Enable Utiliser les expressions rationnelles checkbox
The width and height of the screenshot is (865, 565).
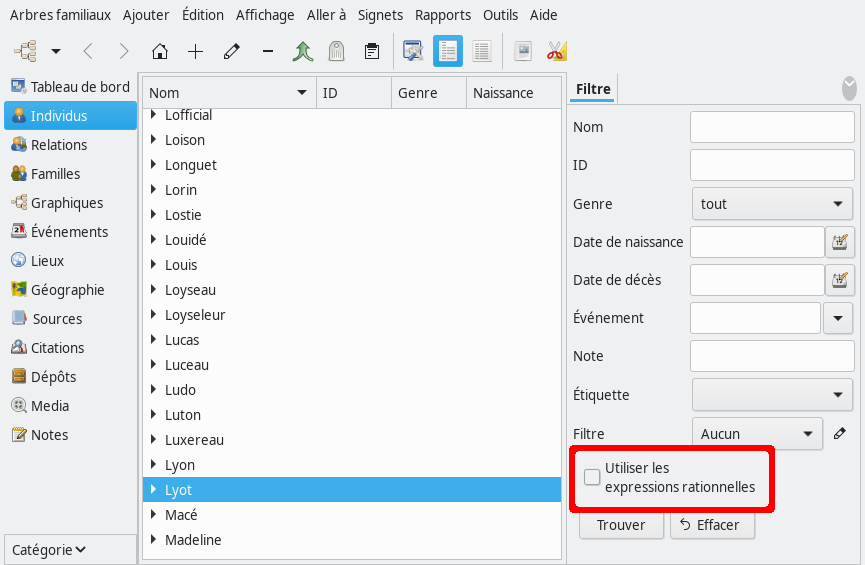pos(593,477)
